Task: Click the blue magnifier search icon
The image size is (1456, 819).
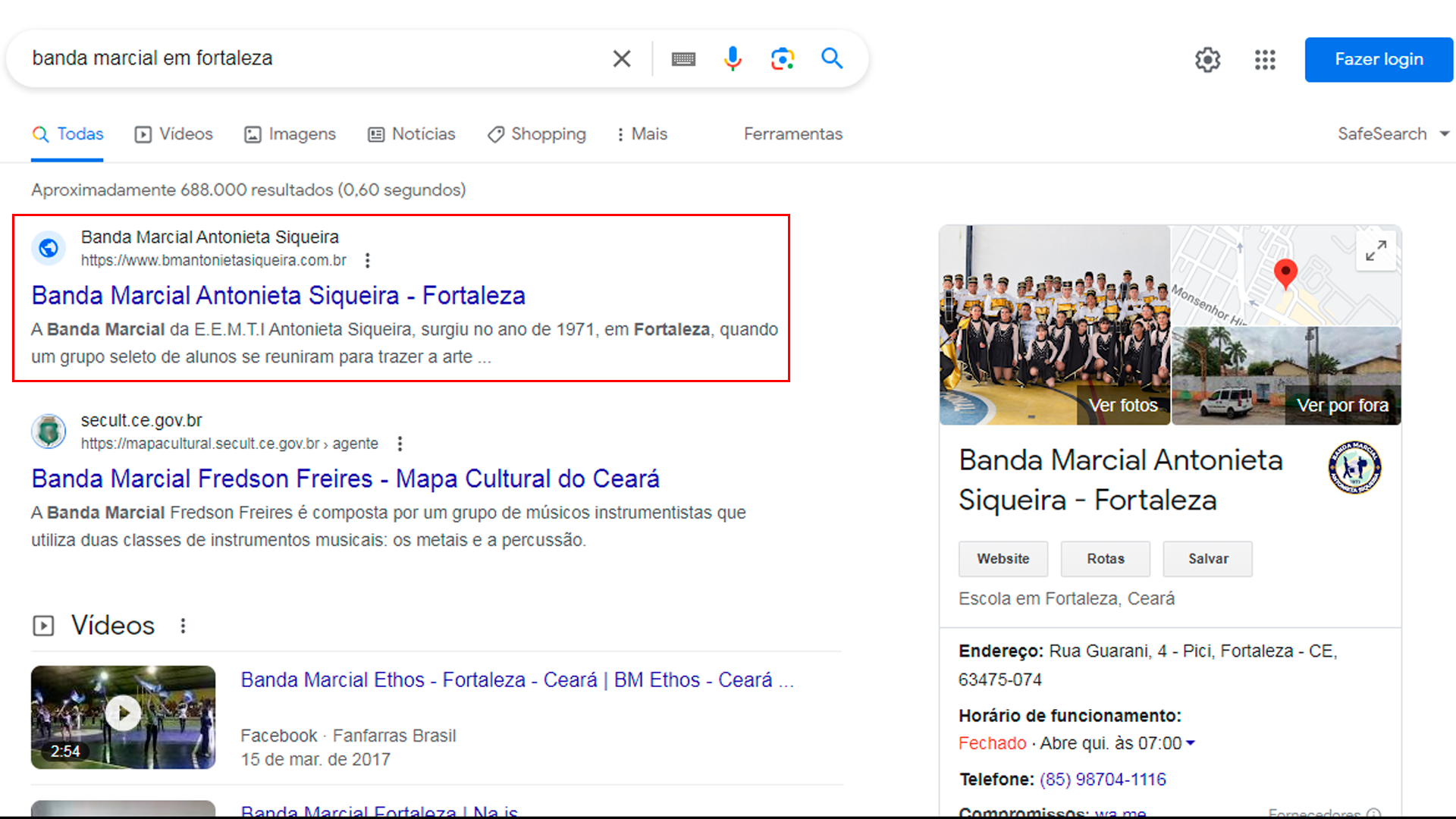Action: (832, 58)
